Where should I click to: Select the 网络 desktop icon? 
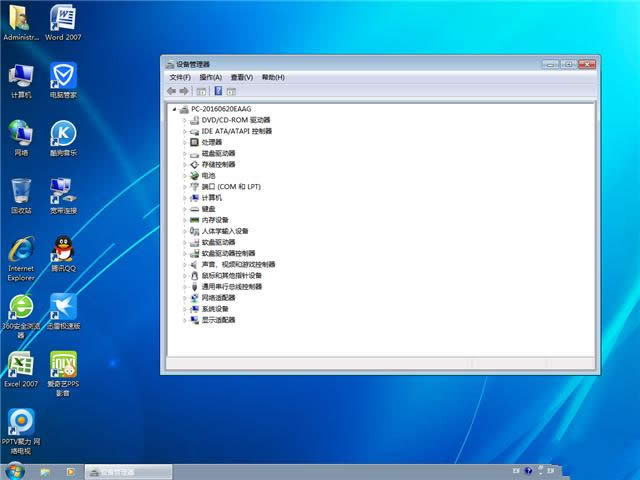pos(21,138)
